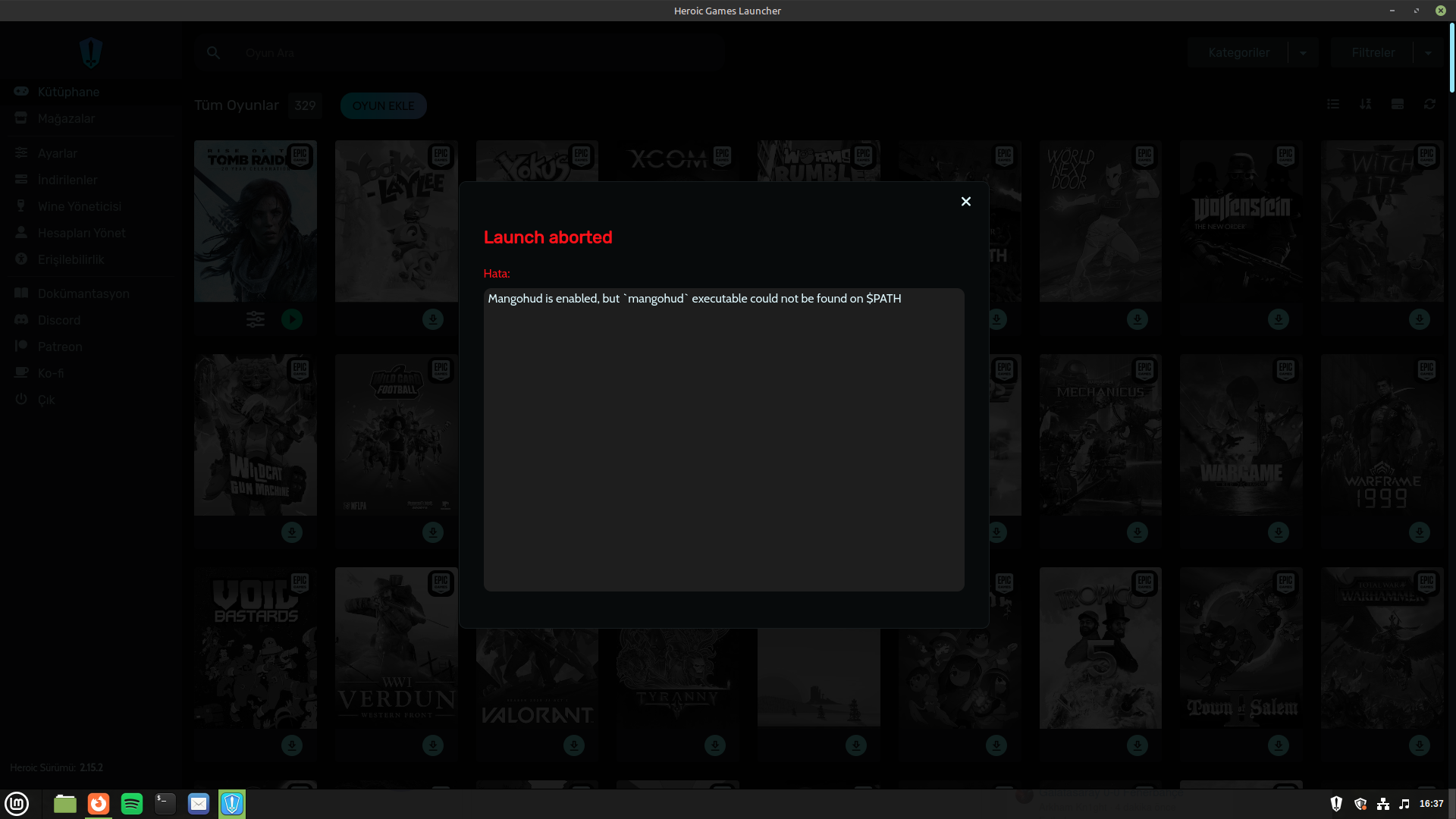Click the refresh library icon

pos(1429,105)
